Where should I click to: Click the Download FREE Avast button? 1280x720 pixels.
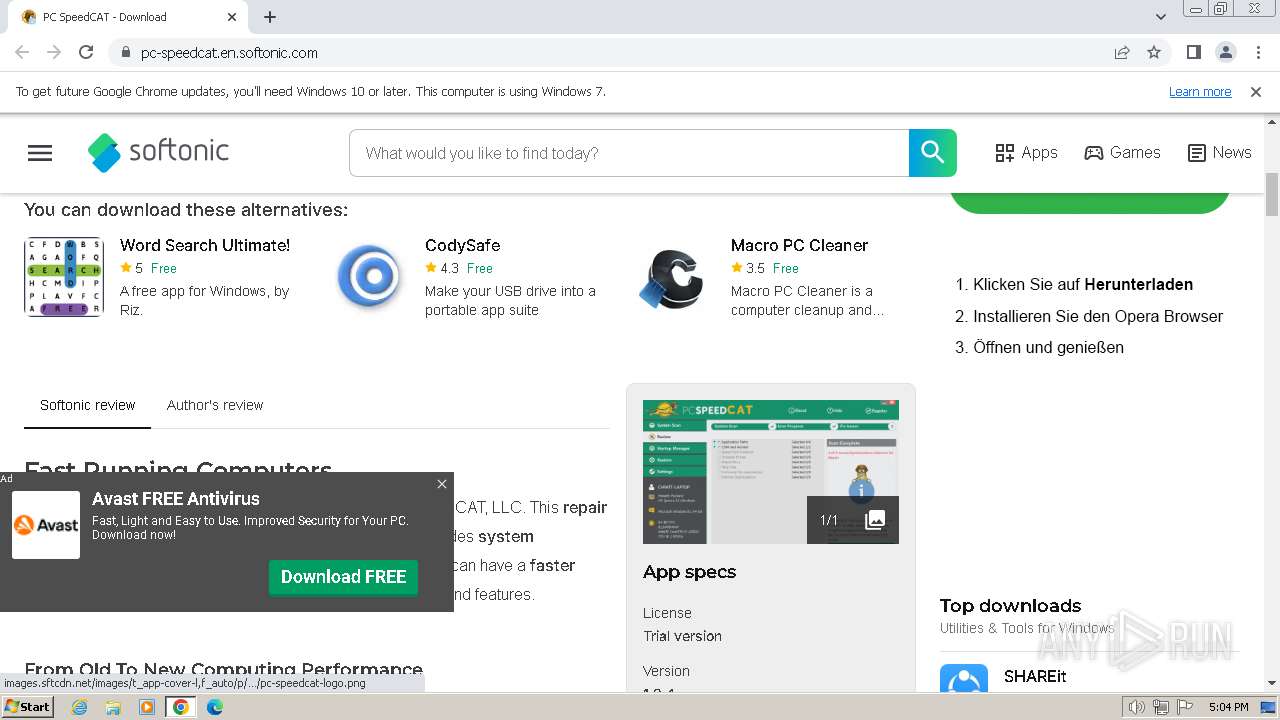pyautogui.click(x=343, y=577)
